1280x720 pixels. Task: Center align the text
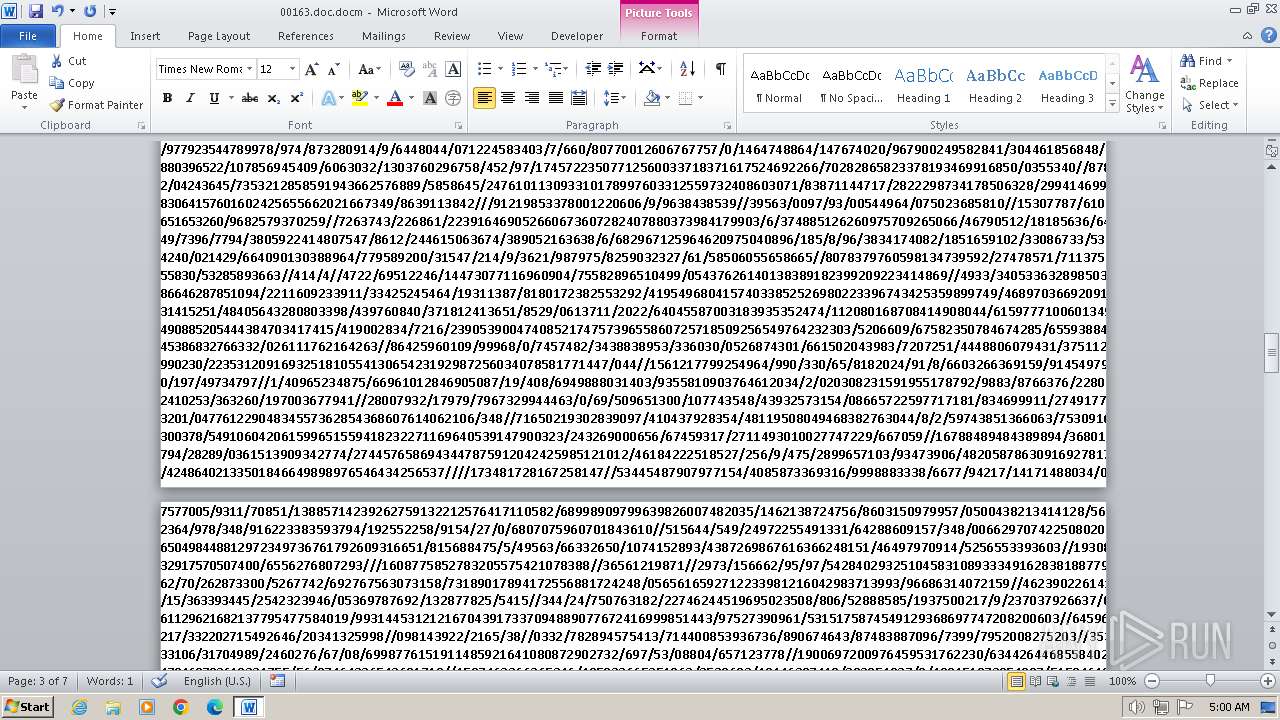coord(508,98)
